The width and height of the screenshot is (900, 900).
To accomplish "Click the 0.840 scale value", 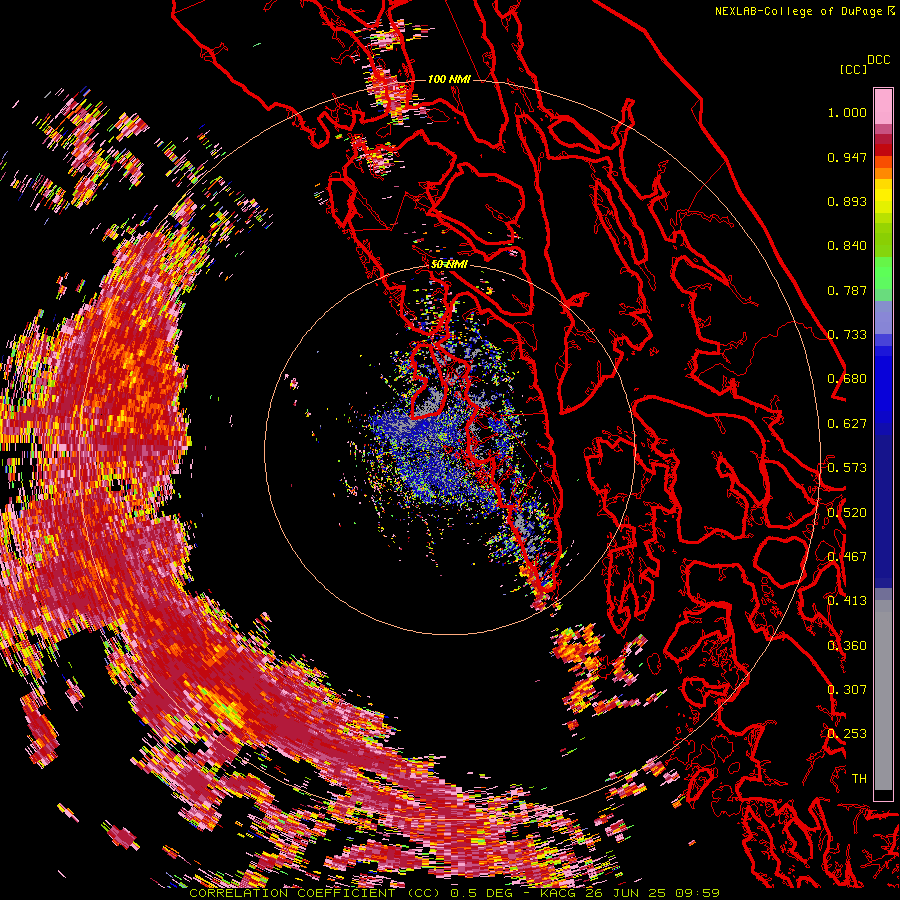I will (847, 246).
